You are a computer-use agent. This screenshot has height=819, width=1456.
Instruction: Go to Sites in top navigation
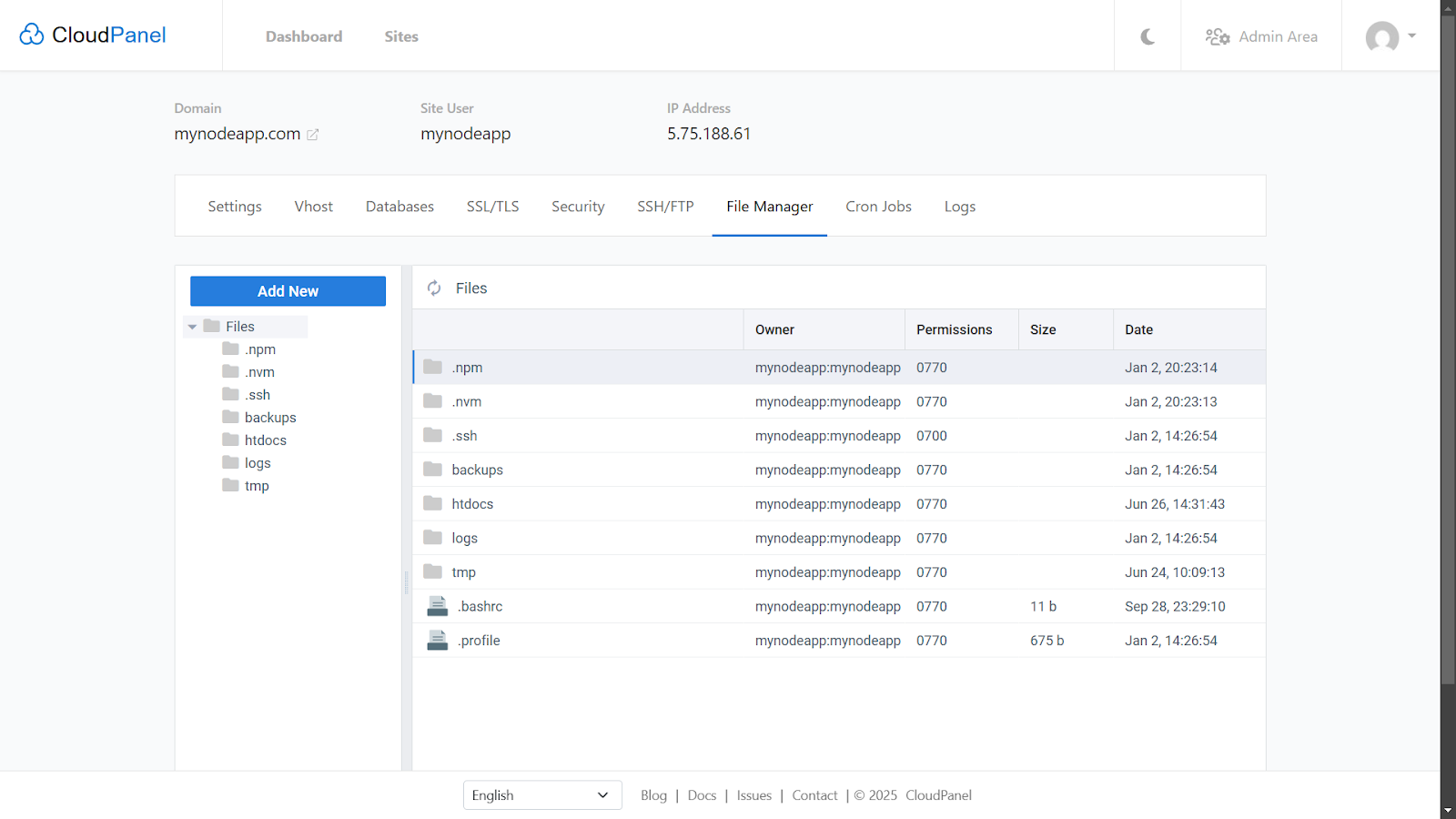tap(401, 36)
